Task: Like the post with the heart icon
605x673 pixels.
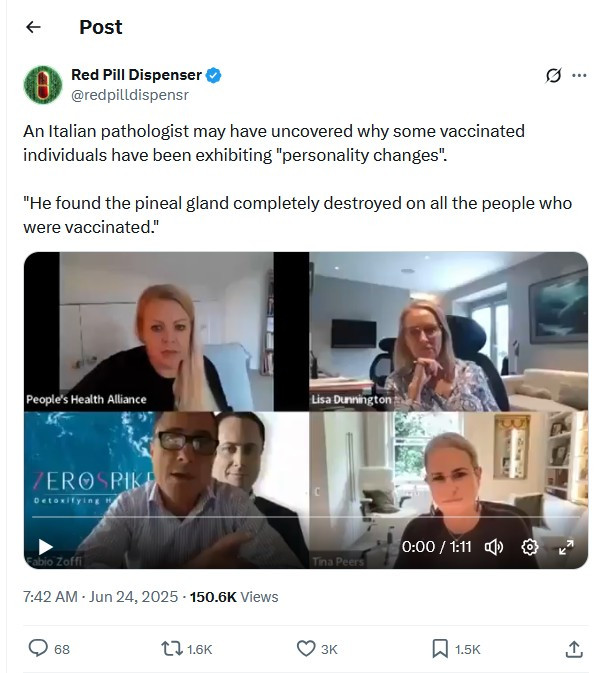Action: pyautogui.click(x=306, y=648)
